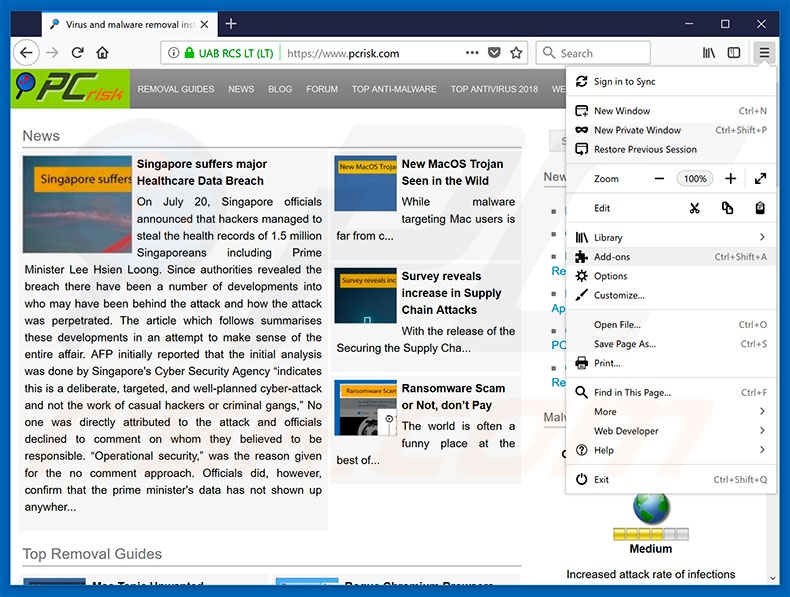Open Singapore Healthcare Data Breach article
Viewport: 790px width, 597px height.
(x=201, y=172)
